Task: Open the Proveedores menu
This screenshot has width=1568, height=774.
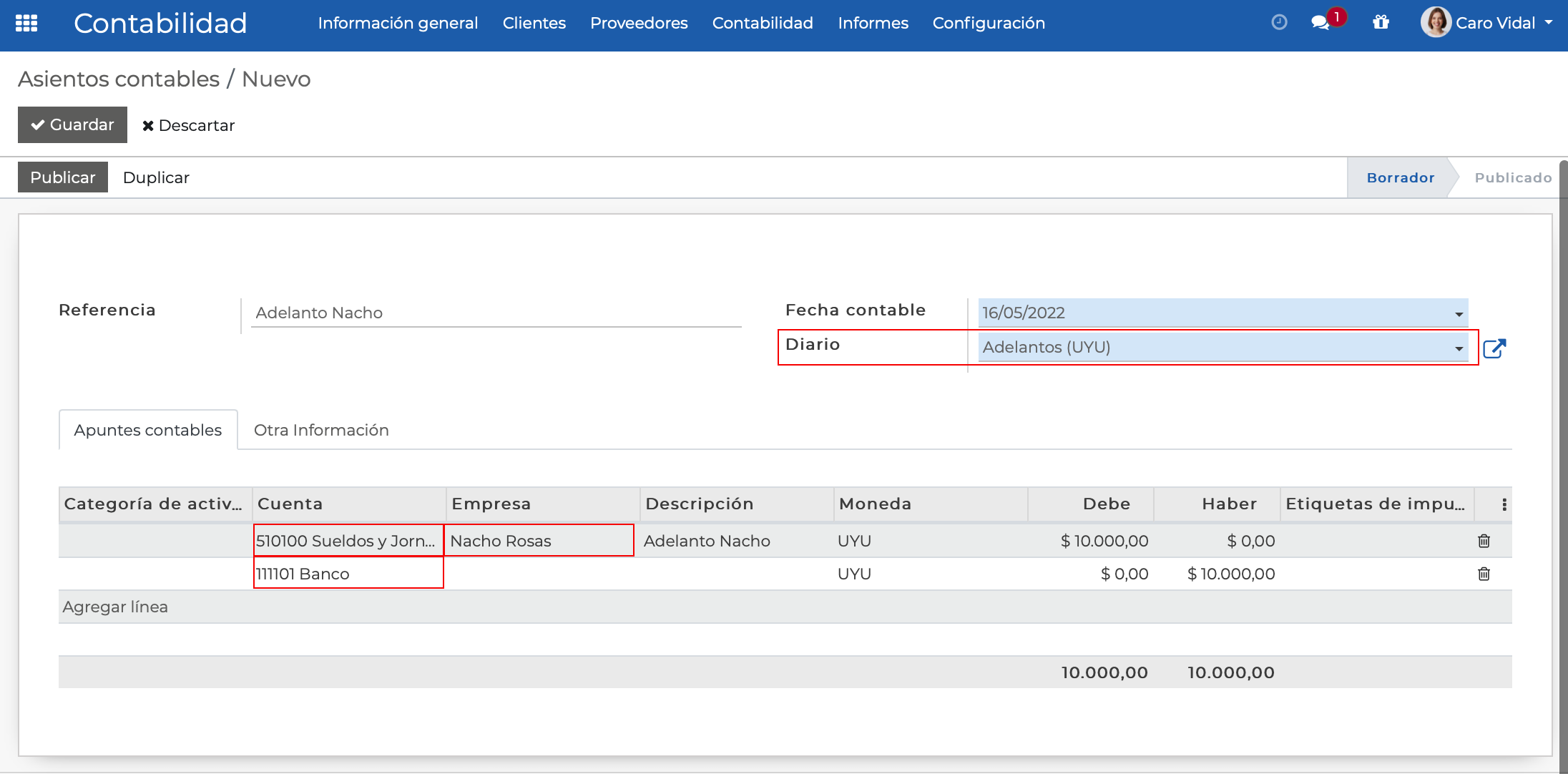Action: click(639, 23)
